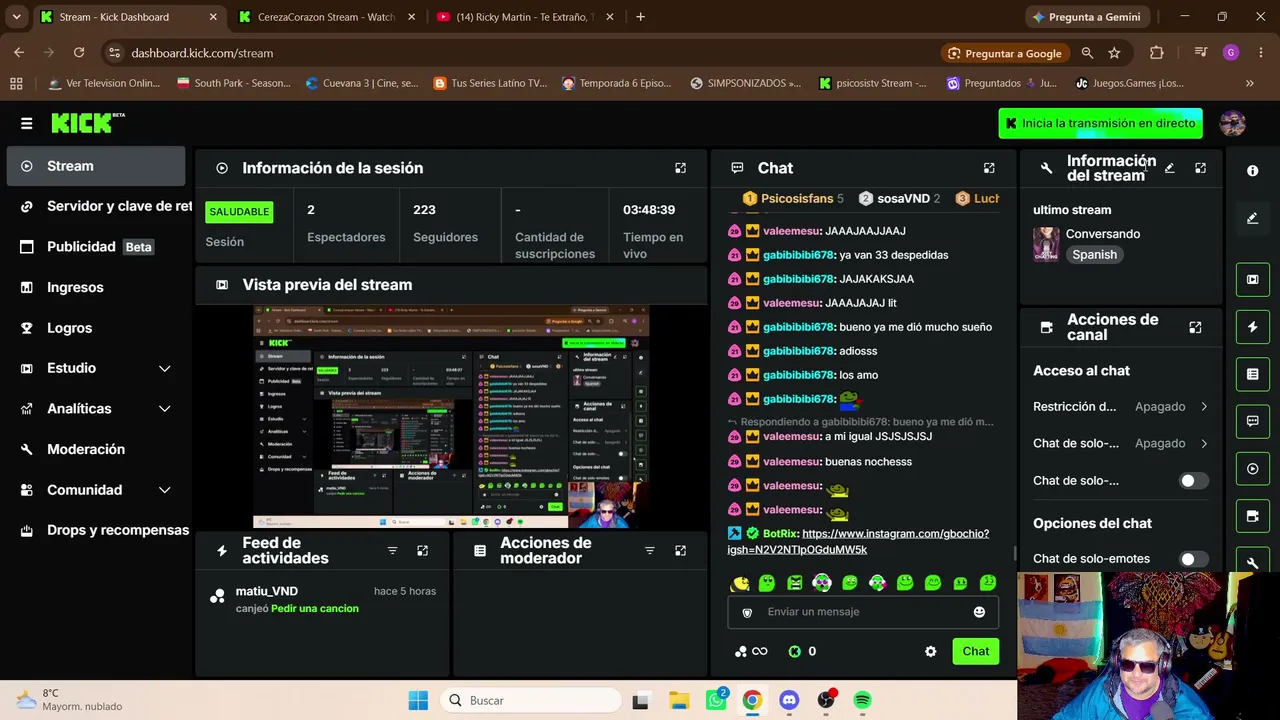Viewport: 1280px width, 720px height.
Task: Toggle the chat bubble icon in right rail
Action: tap(1252, 421)
